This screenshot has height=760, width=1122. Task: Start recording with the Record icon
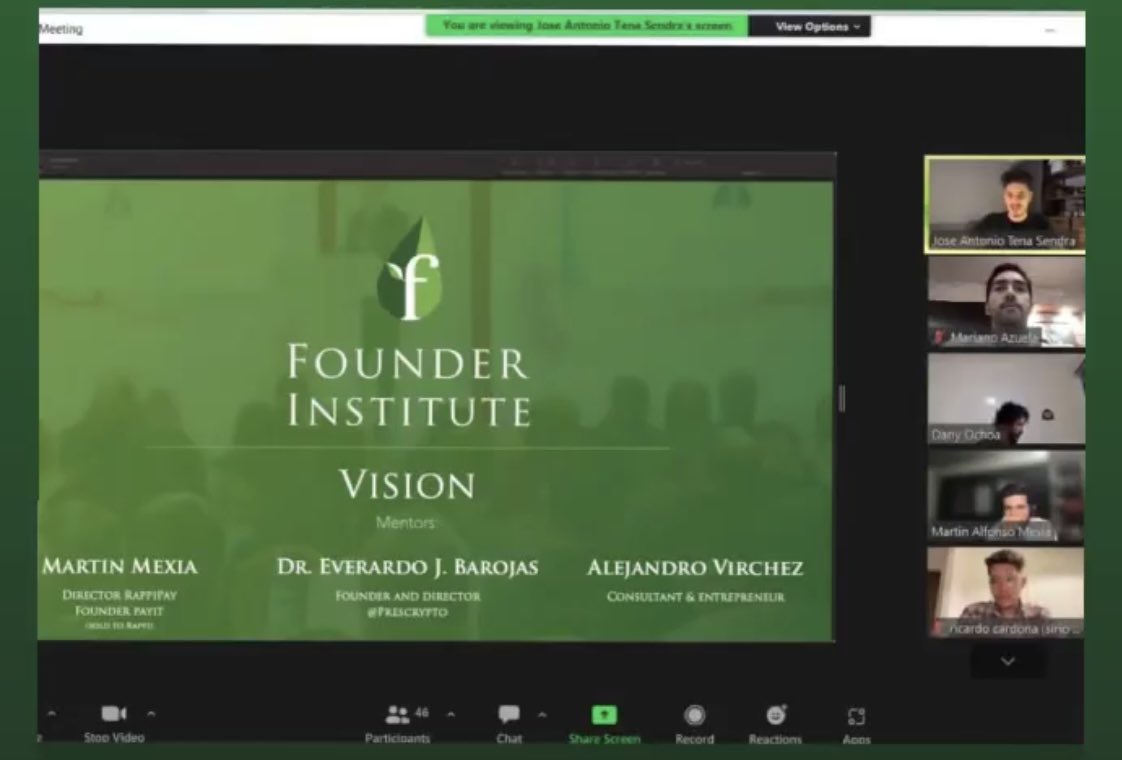click(694, 715)
